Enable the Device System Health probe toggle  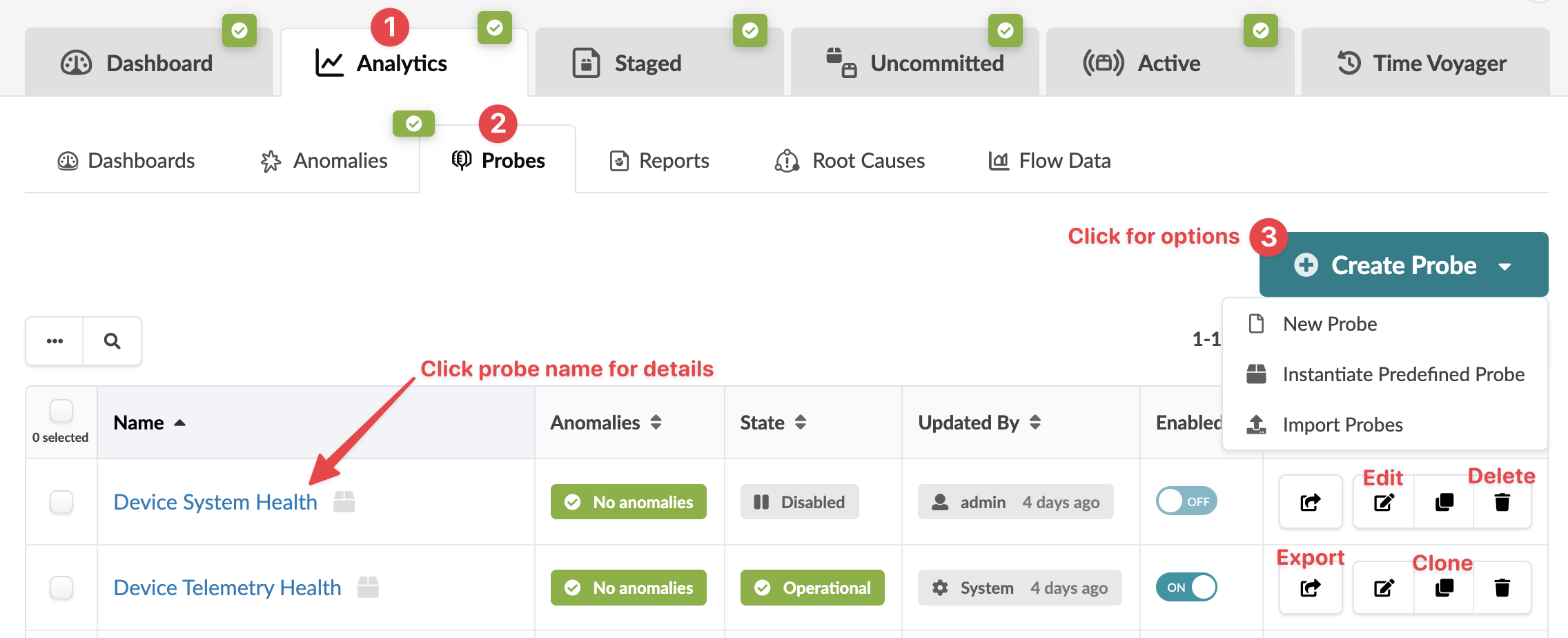1186,501
